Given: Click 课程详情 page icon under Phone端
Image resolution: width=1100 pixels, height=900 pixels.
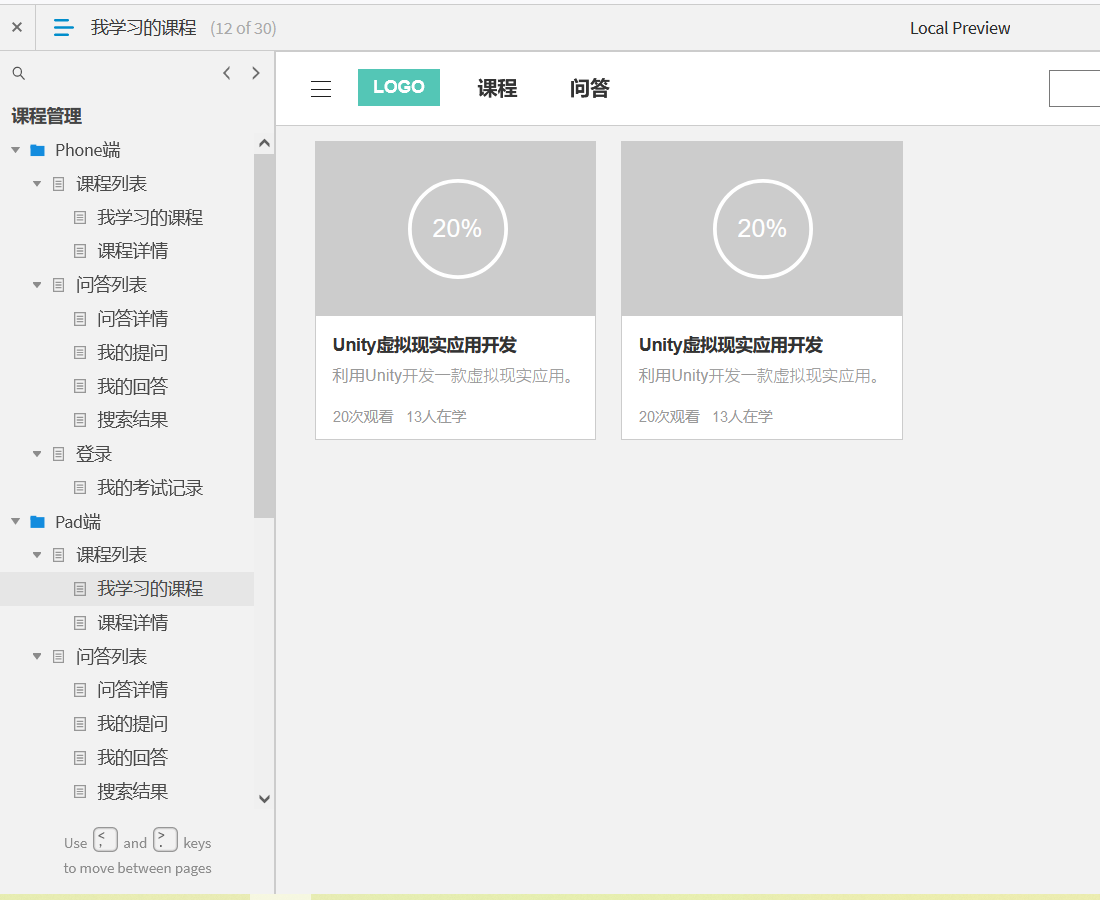Looking at the screenshot, I should click(80, 251).
